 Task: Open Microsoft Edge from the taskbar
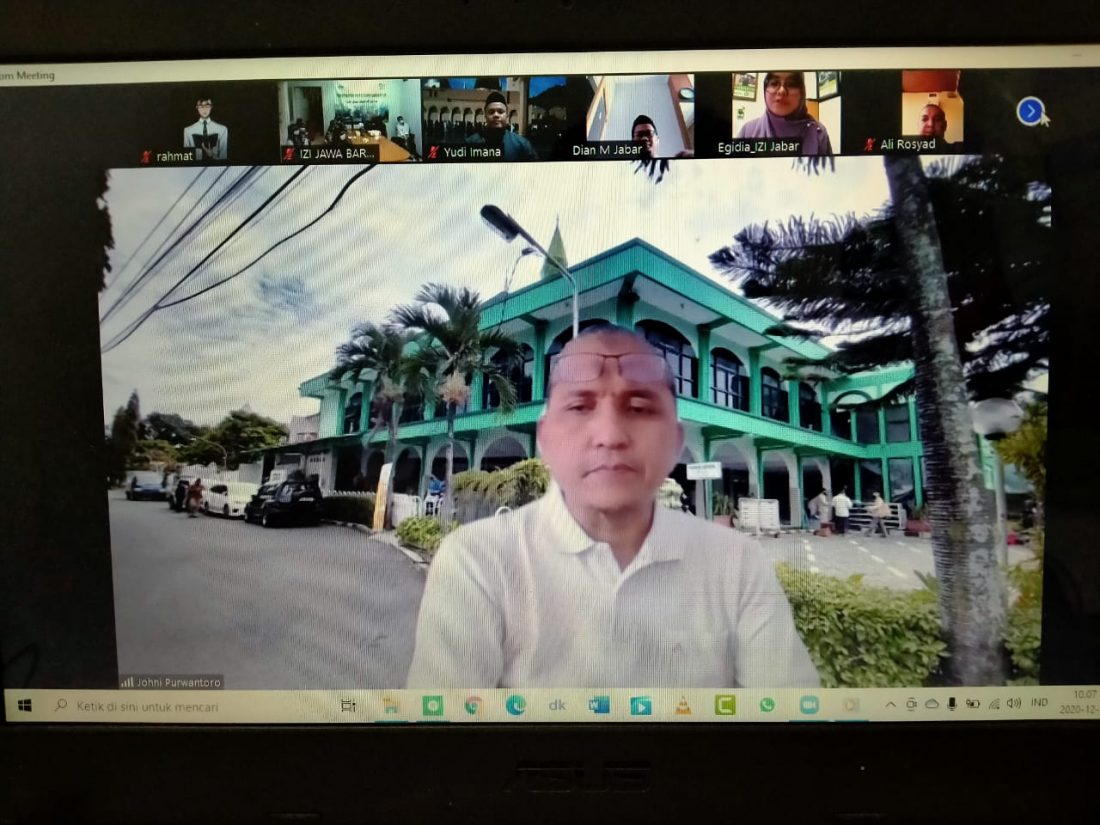[x=516, y=705]
